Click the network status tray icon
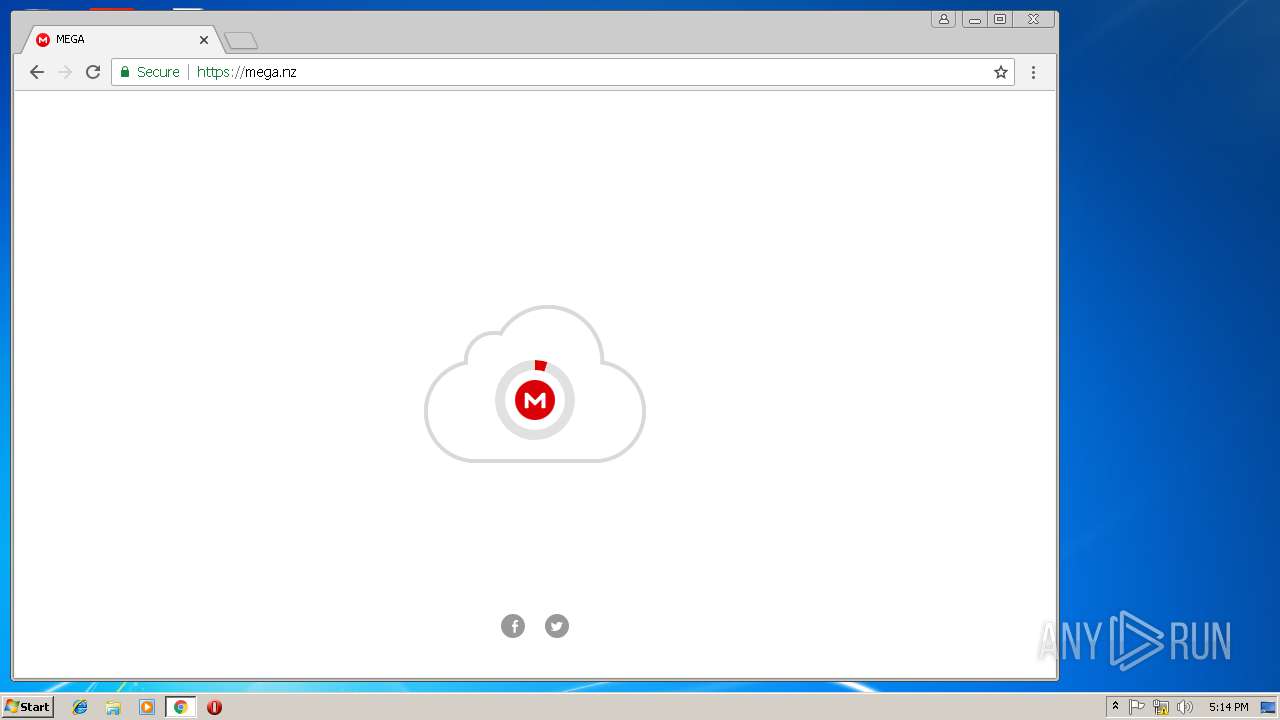Image resolution: width=1280 pixels, height=720 pixels. 1161,707
